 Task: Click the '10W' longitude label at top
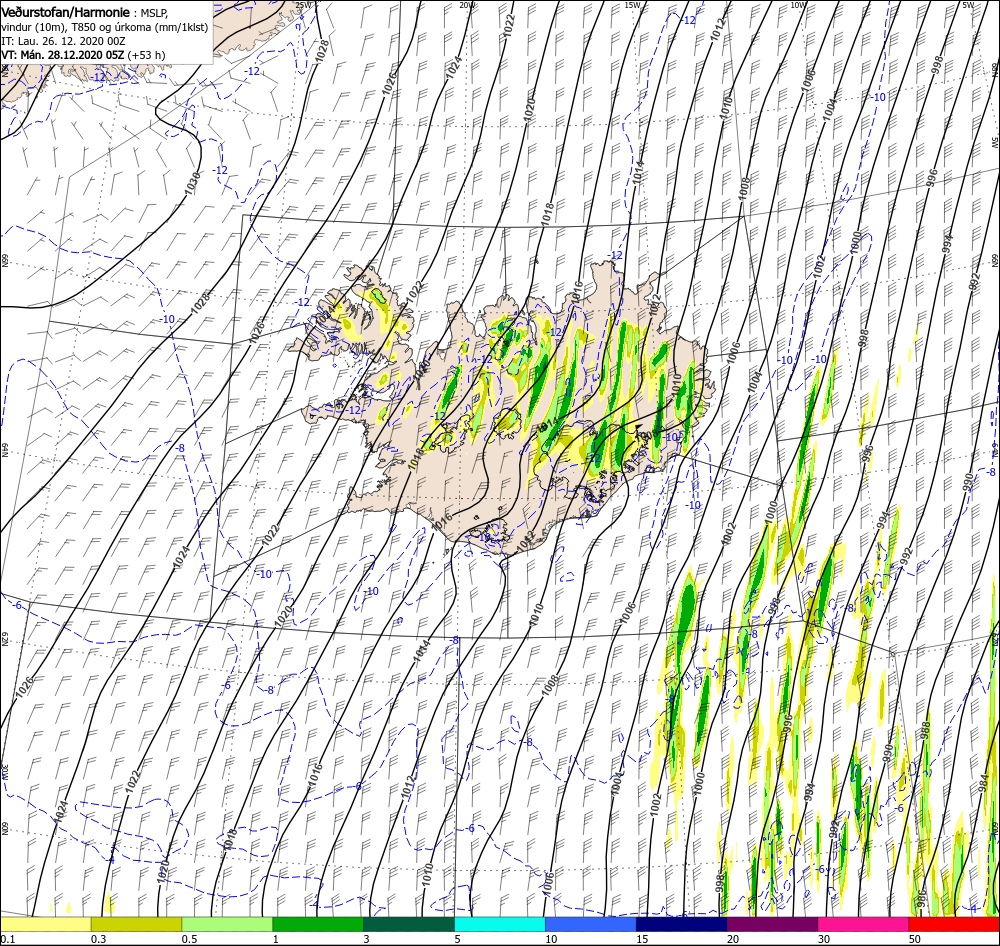click(x=798, y=4)
